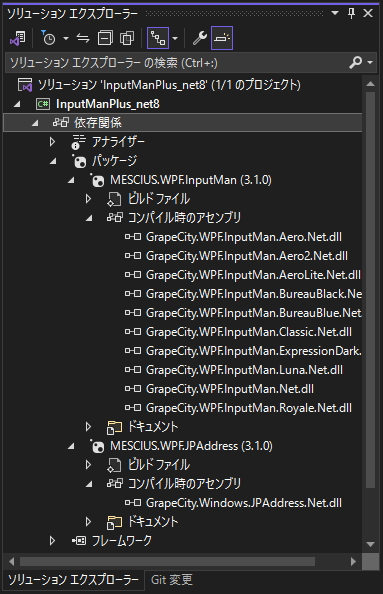Click horizontal scrollbar right arrow
Image resolution: width=383 pixels, height=594 pixels.
click(x=353, y=561)
